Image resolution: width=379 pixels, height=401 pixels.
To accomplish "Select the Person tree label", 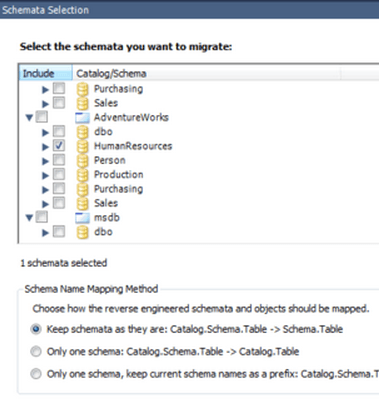I will [x=109, y=160].
